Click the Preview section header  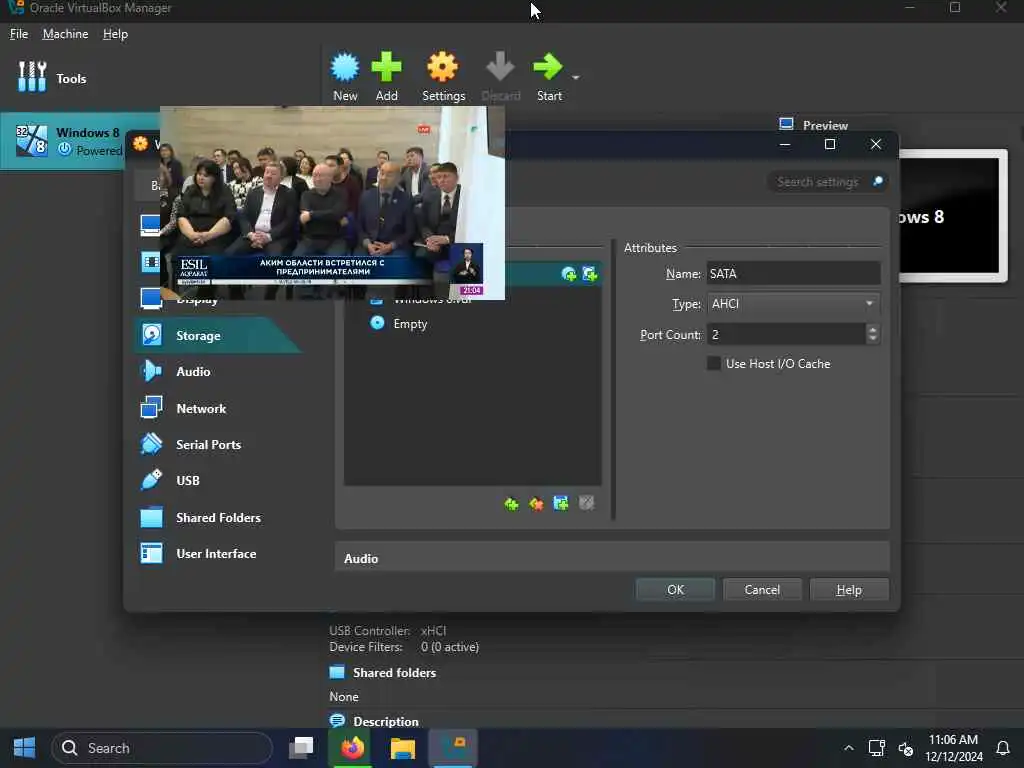pyautogui.click(x=825, y=125)
